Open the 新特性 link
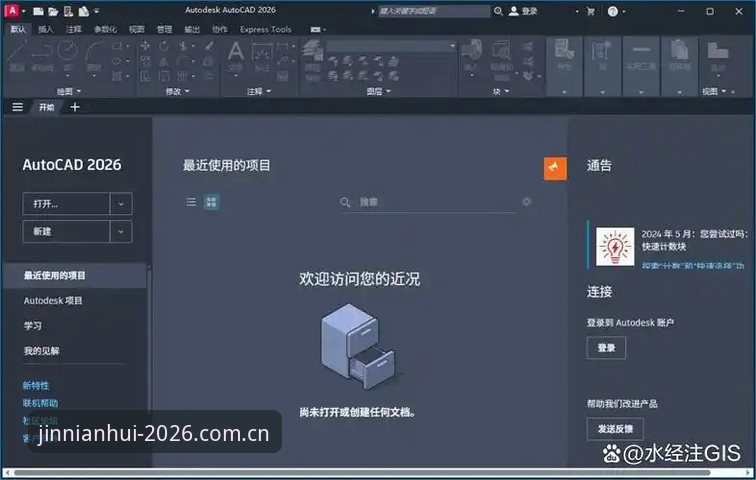Image resolution: width=756 pixels, height=480 pixels. [36, 386]
